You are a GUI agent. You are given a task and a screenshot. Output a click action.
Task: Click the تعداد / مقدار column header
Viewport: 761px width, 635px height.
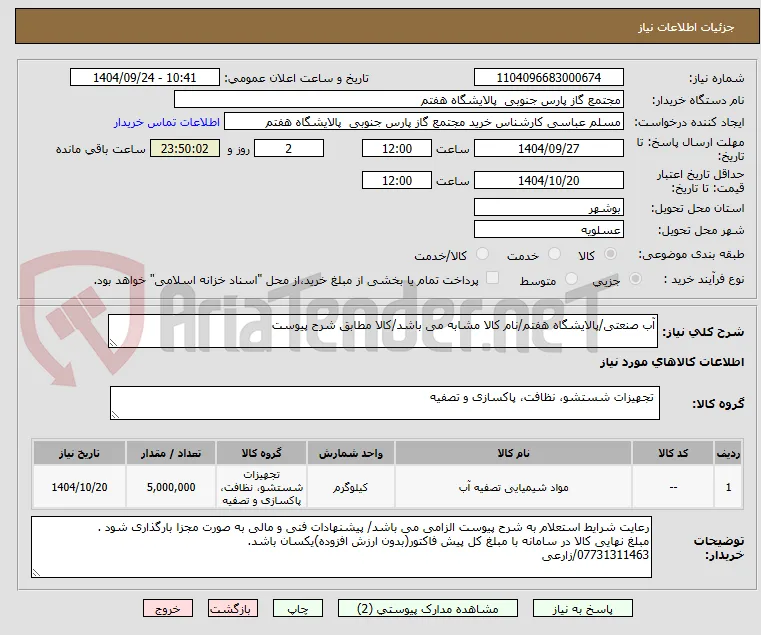point(171,453)
